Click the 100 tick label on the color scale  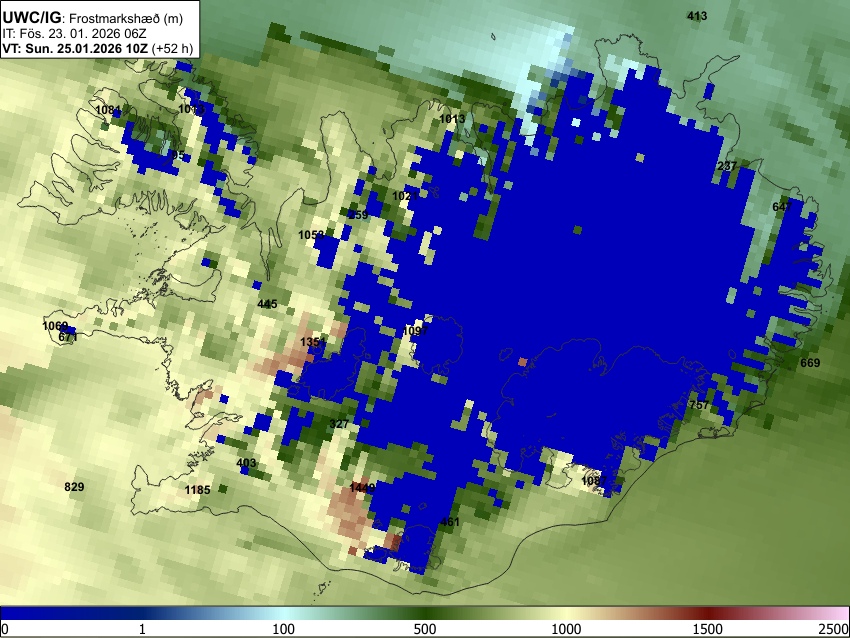283,629
